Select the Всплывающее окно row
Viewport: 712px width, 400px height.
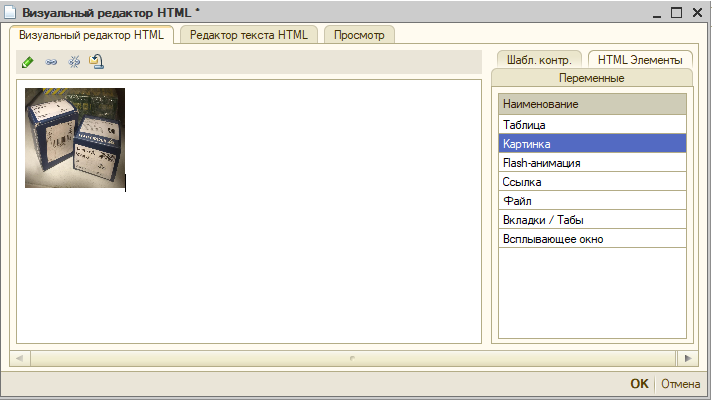click(592, 239)
